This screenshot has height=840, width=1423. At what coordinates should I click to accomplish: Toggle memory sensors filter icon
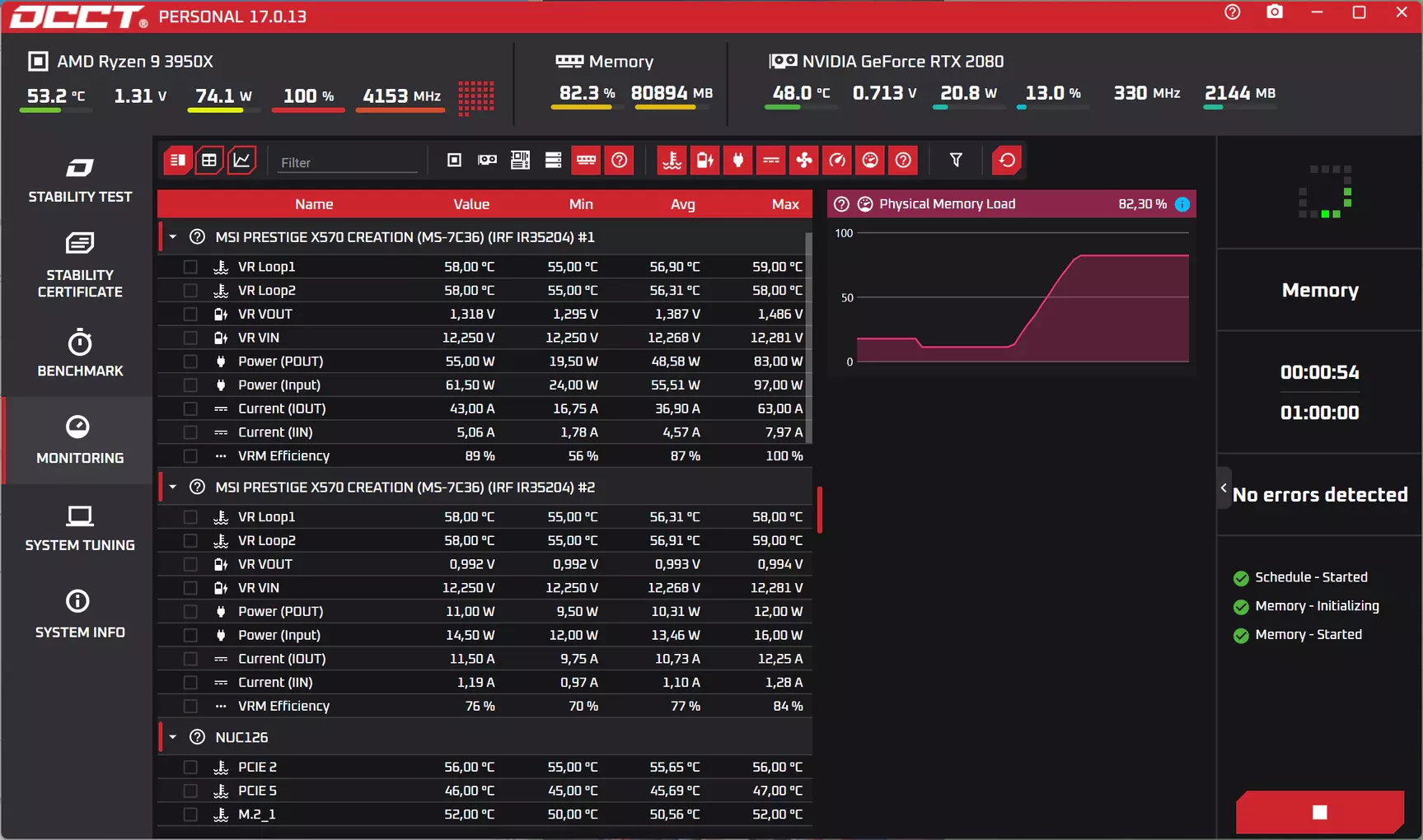pos(586,161)
